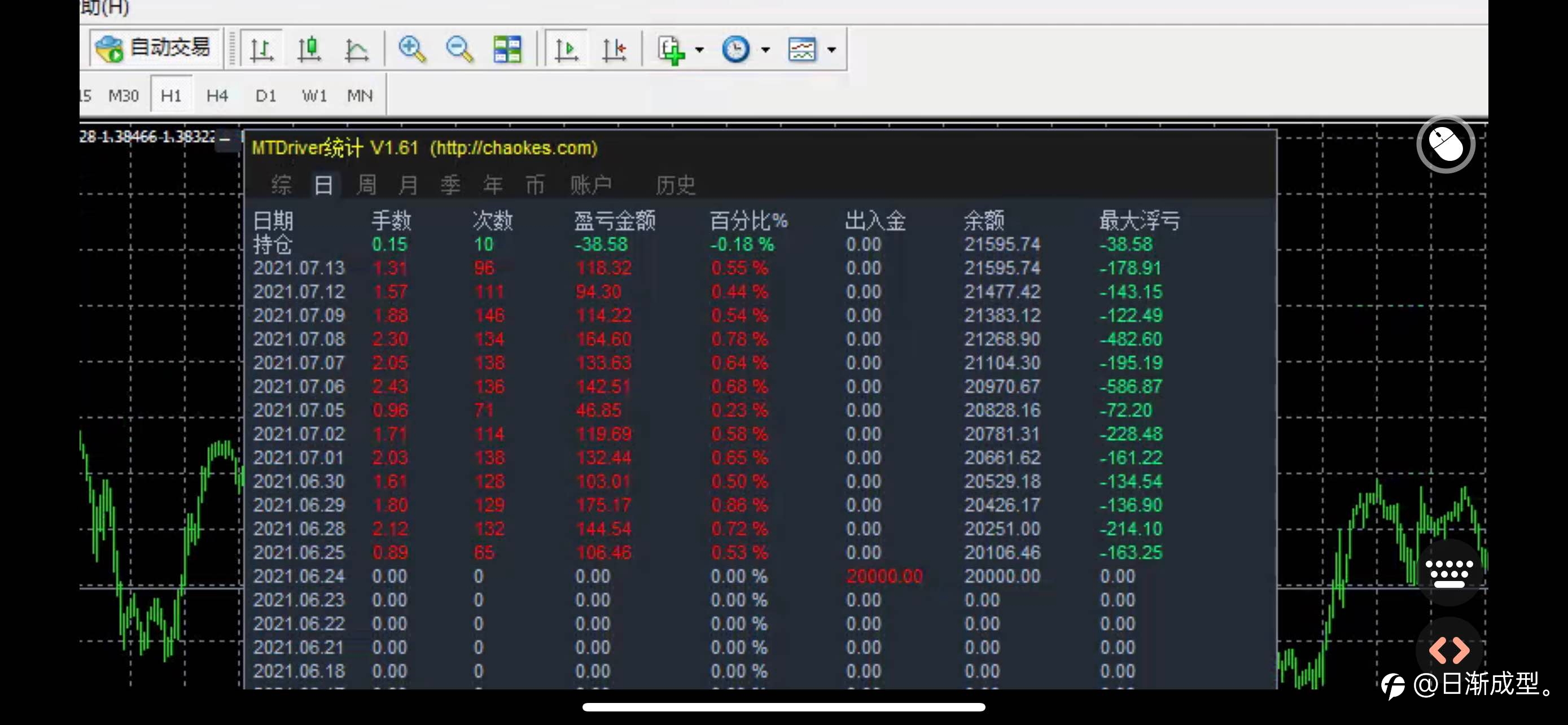Click the zoom in magnifier icon

pyautogui.click(x=411, y=49)
